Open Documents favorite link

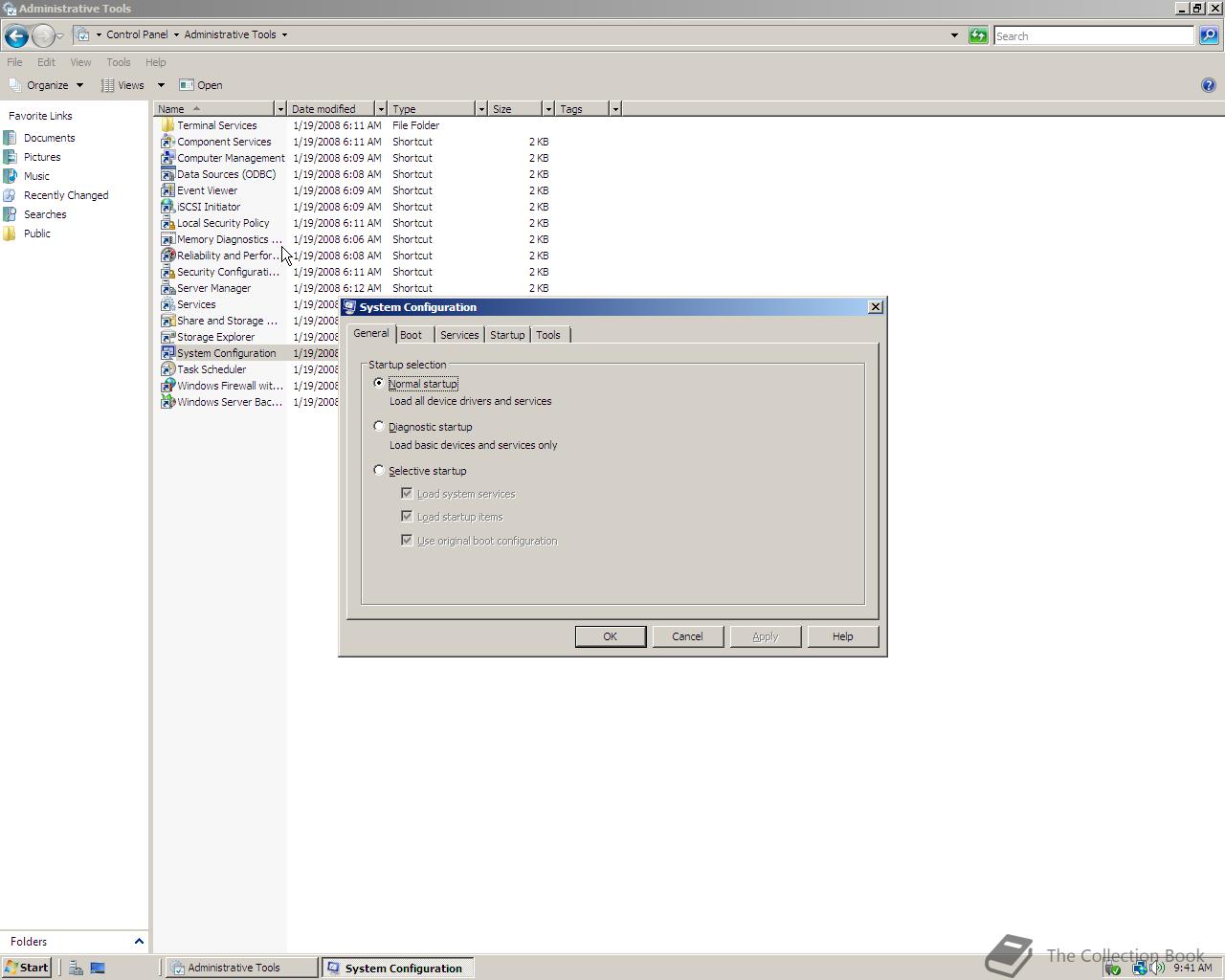(x=49, y=138)
